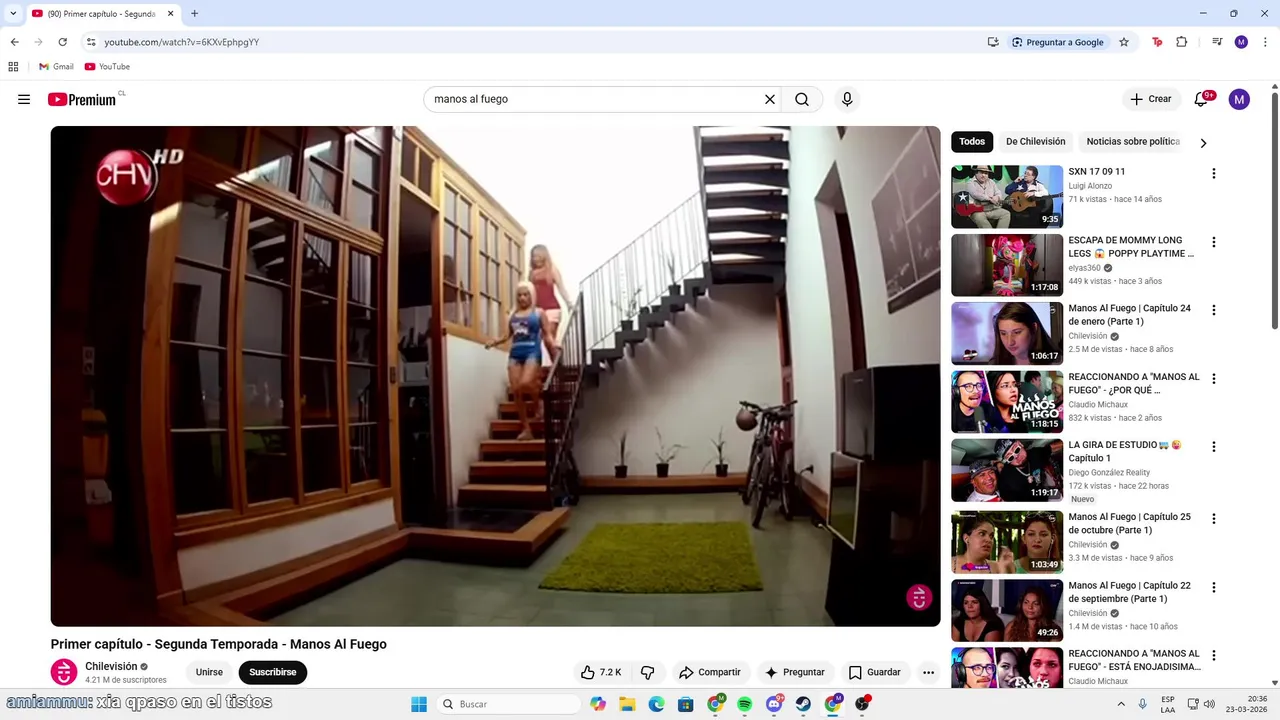1280x720 pixels.
Task: Click the Compartir button
Action: coord(710,672)
